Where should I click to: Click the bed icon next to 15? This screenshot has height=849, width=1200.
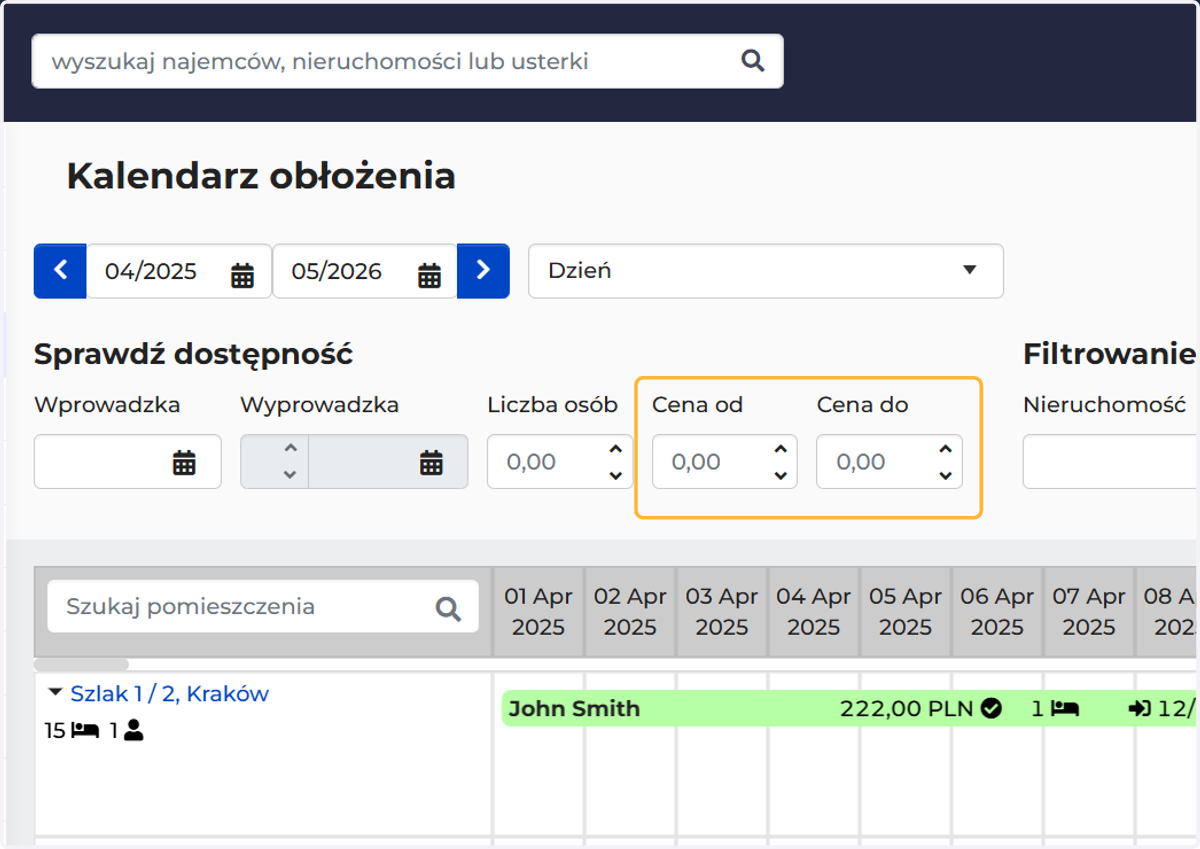[x=85, y=731]
